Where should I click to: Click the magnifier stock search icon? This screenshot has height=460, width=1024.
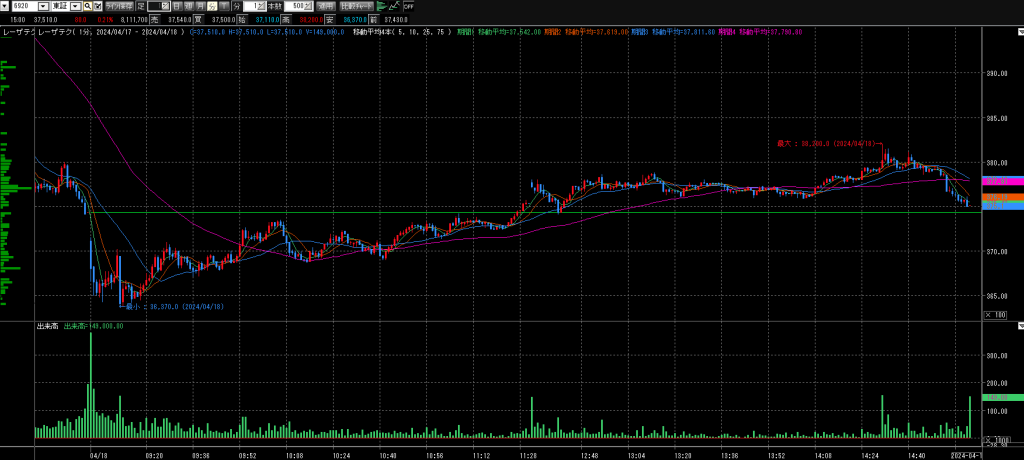pyautogui.click(x=87, y=6)
